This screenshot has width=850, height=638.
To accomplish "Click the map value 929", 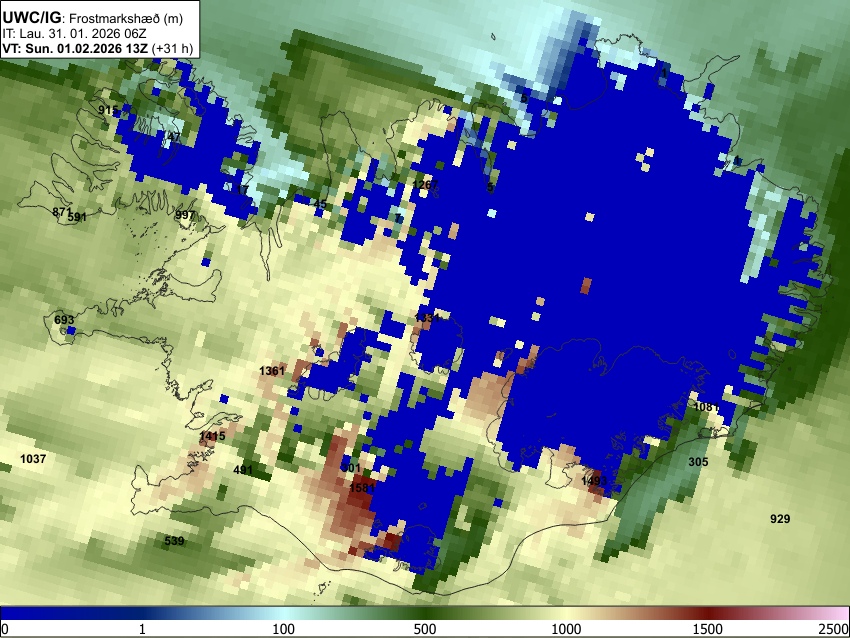I will pyautogui.click(x=780, y=519).
